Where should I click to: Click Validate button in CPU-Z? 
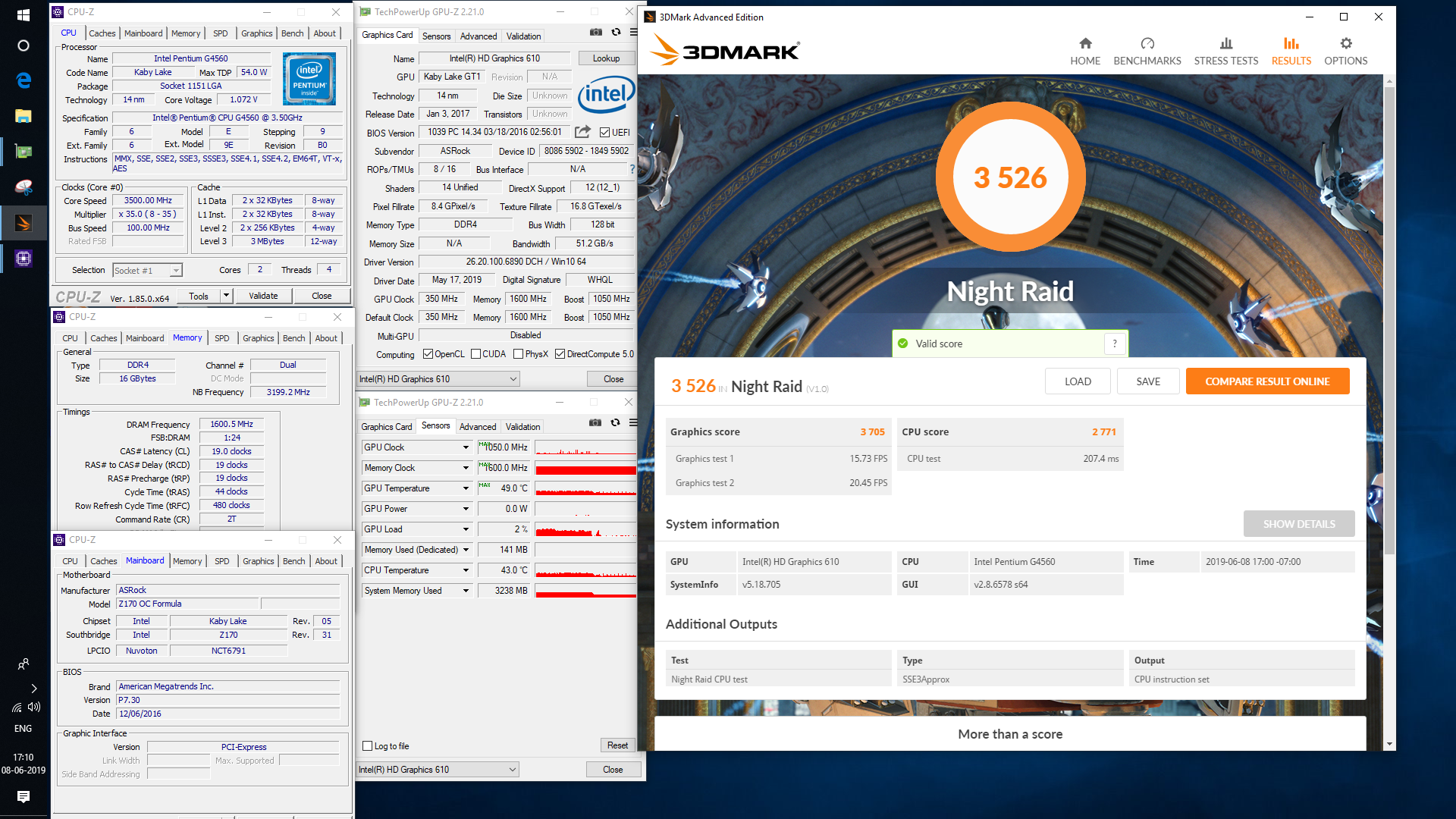(x=263, y=296)
